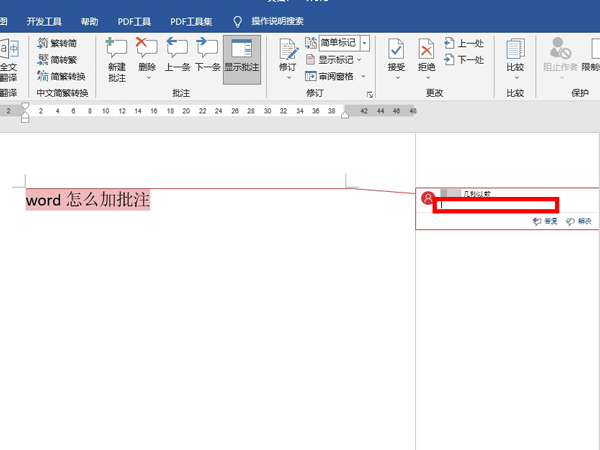Switch to the PDF工具集 tab

click(191, 20)
